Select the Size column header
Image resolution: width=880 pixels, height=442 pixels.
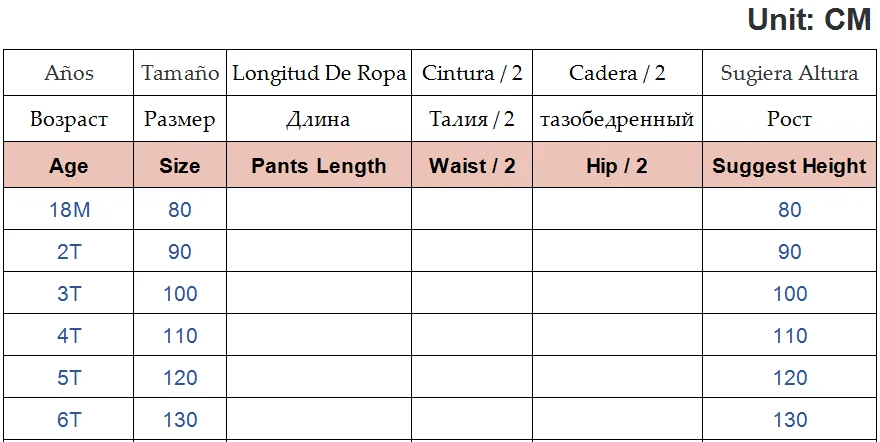180,166
